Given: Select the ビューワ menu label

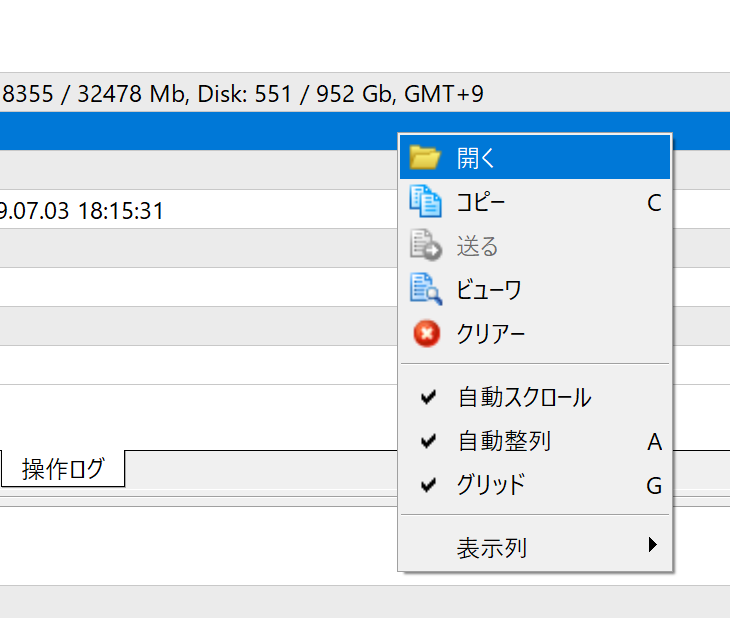Looking at the screenshot, I should pos(489,291).
